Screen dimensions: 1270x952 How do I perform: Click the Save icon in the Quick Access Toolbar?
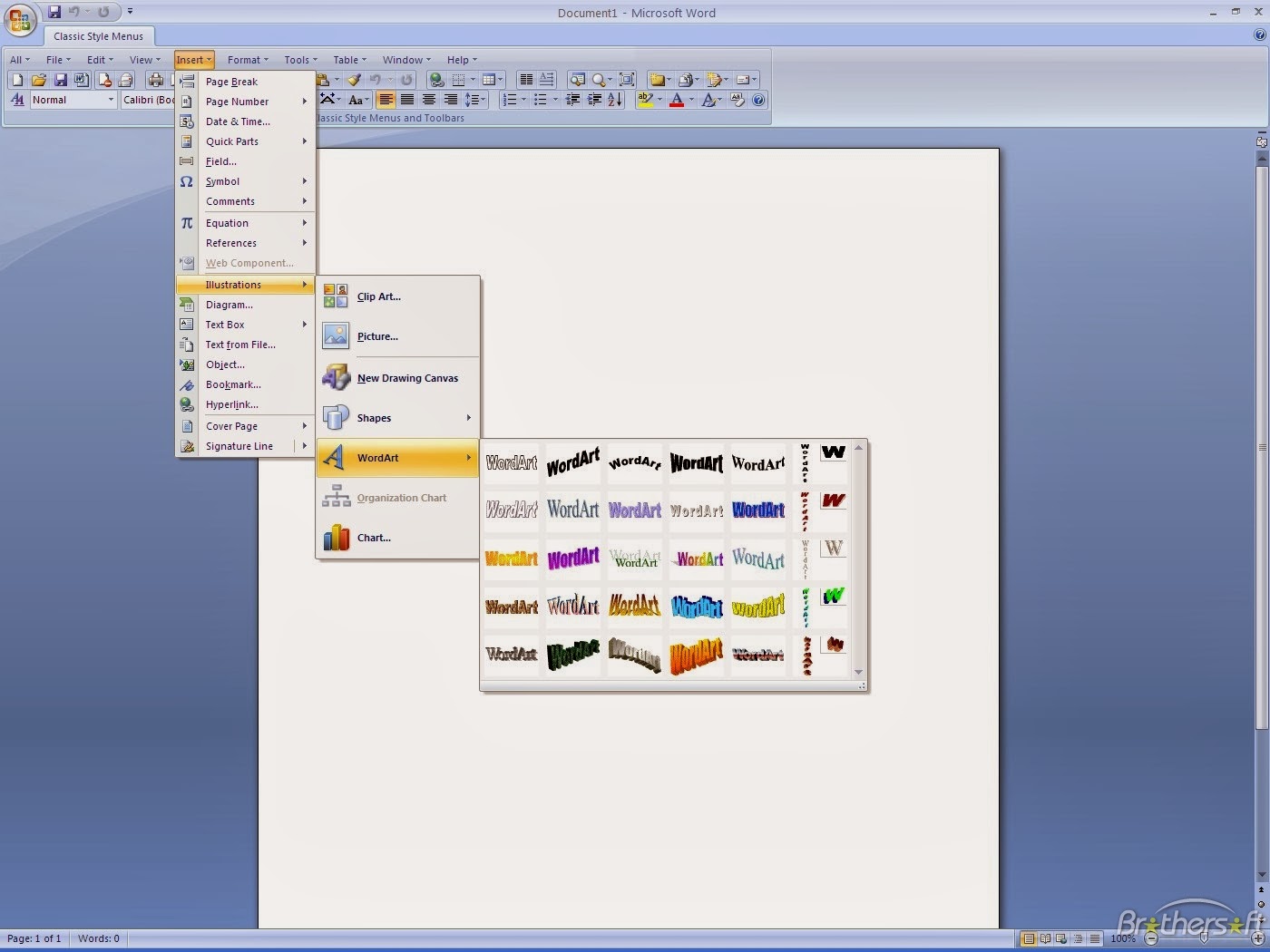tap(54, 12)
